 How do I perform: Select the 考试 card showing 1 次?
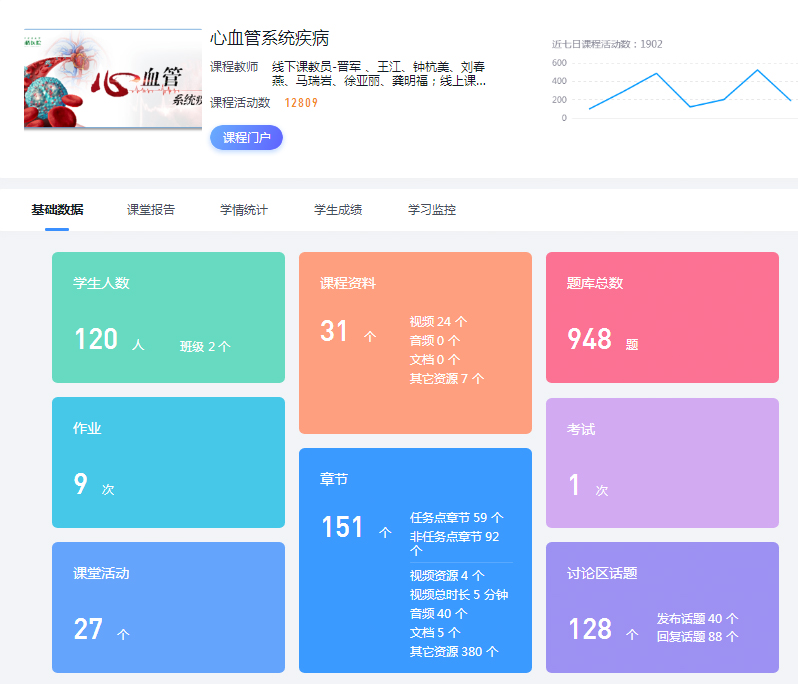[662, 462]
